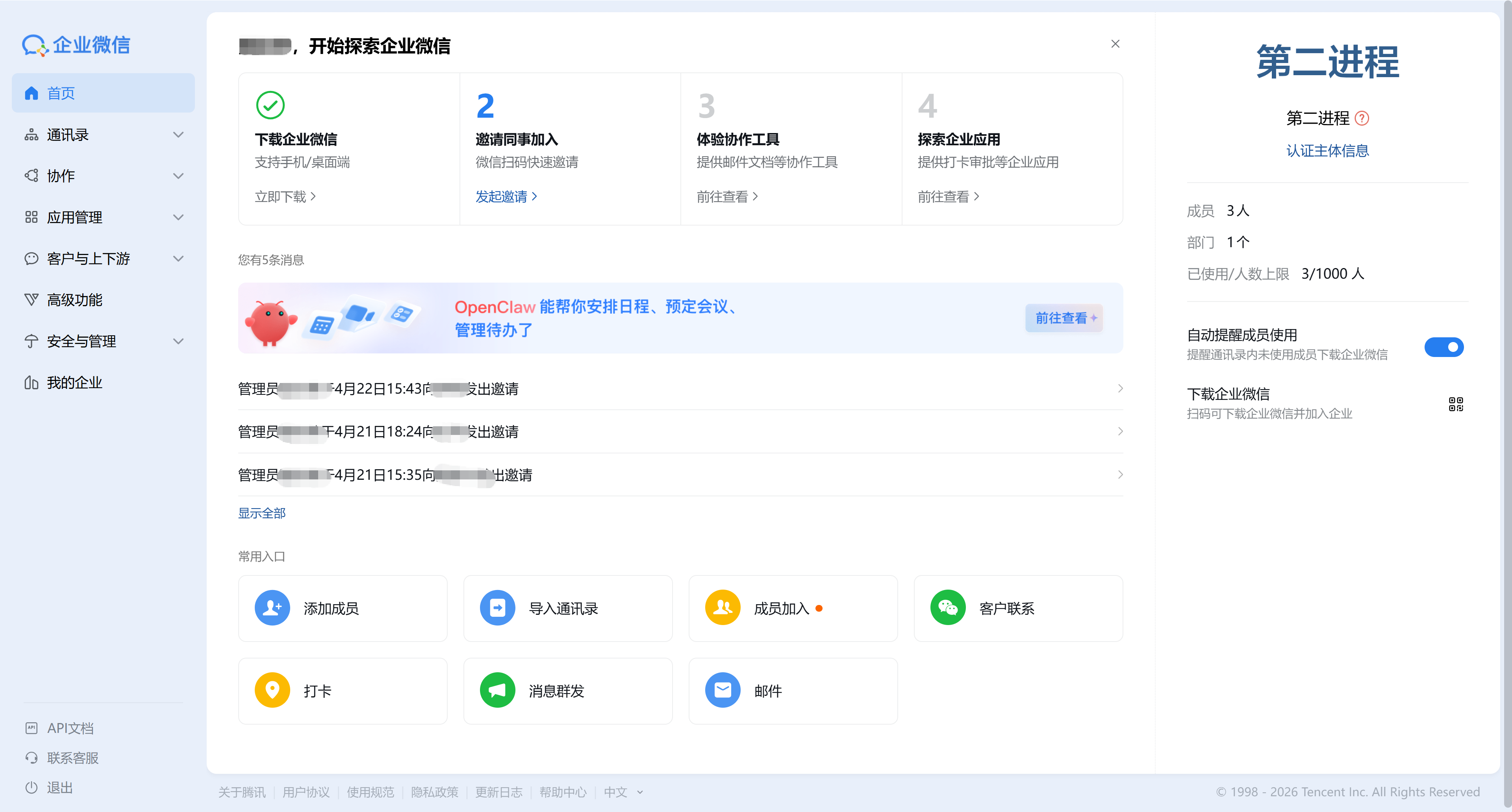This screenshot has width=1512, height=812.
Task: Expand the 客户与上下游 chevron
Action: pyautogui.click(x=178, y=259)
